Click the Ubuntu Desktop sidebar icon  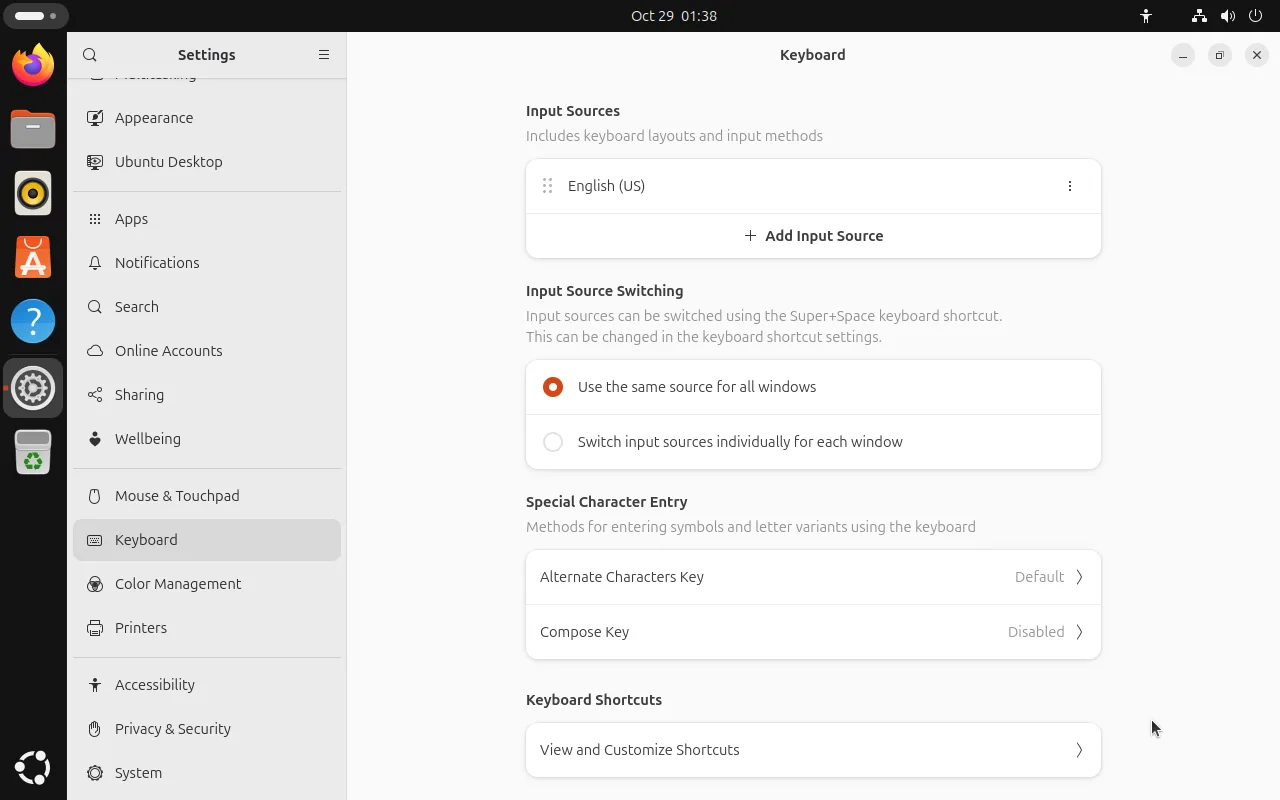95,162
